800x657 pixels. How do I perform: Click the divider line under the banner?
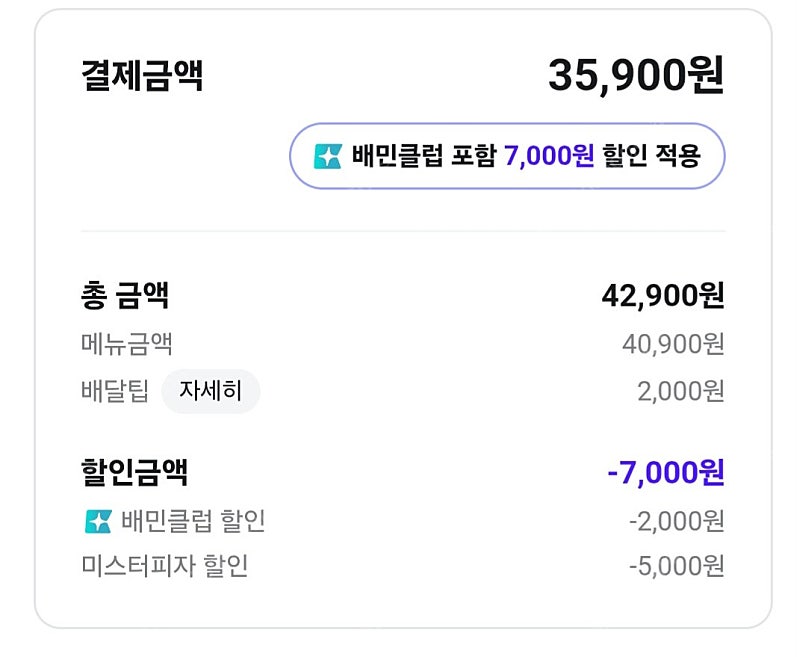[403, 231]
